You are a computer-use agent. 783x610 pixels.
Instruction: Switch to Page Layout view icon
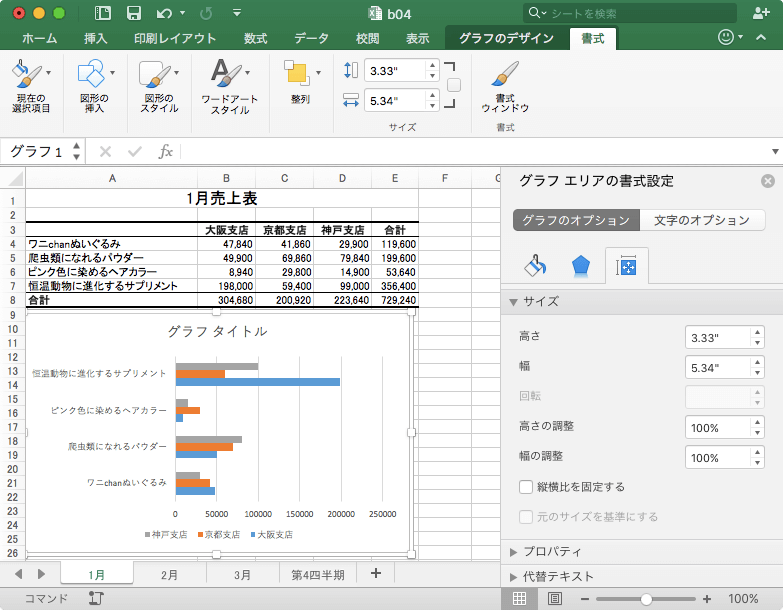tap(555, 598)
